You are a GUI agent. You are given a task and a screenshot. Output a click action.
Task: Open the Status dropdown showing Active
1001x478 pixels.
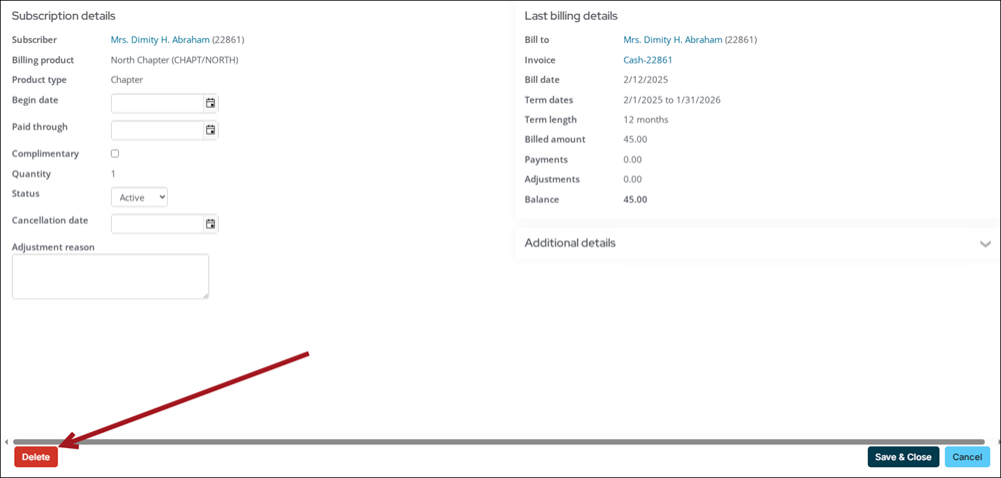[139, 198]
